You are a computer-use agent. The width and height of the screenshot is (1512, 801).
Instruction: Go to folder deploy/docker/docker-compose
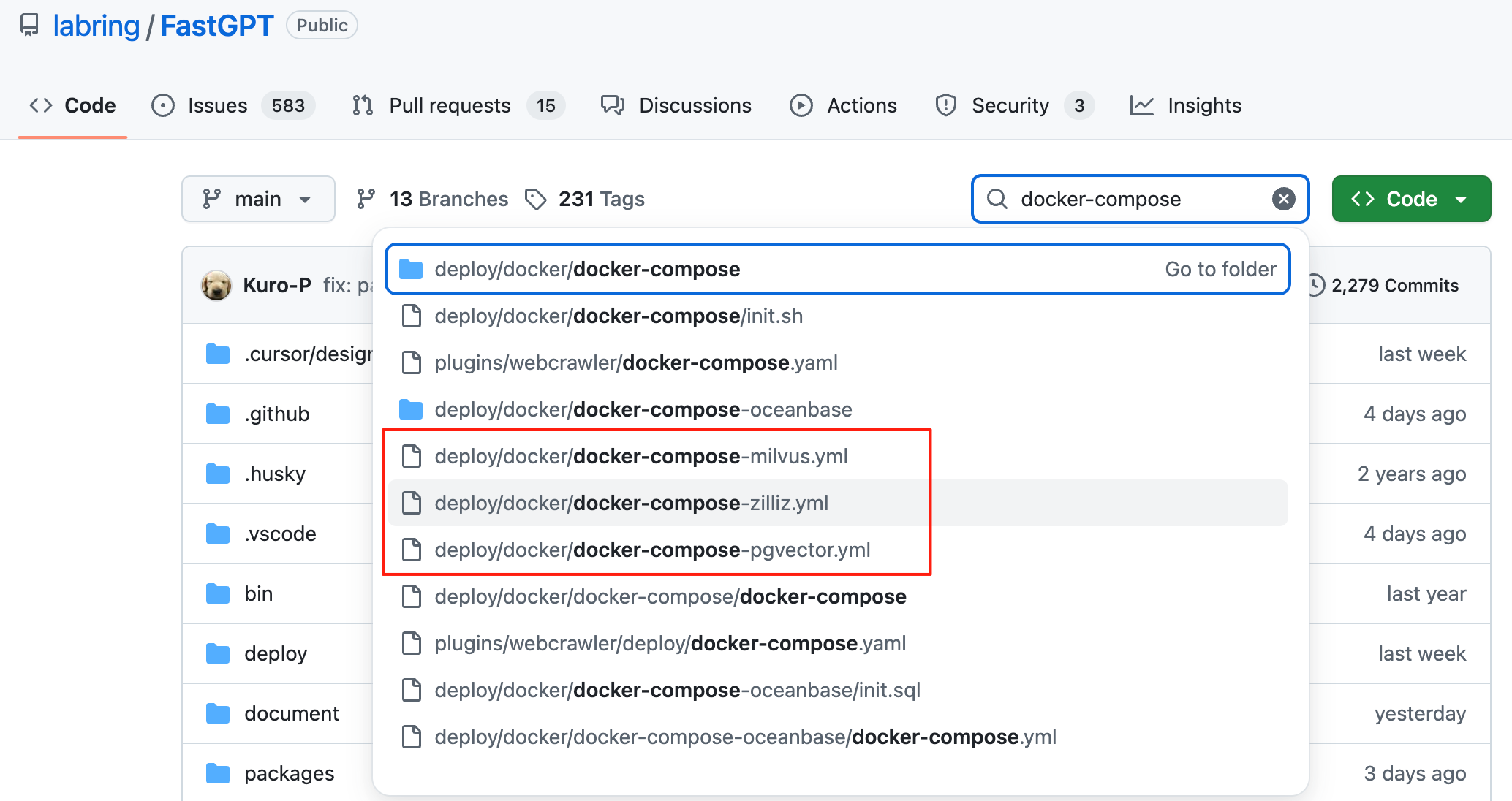(837, 269)
